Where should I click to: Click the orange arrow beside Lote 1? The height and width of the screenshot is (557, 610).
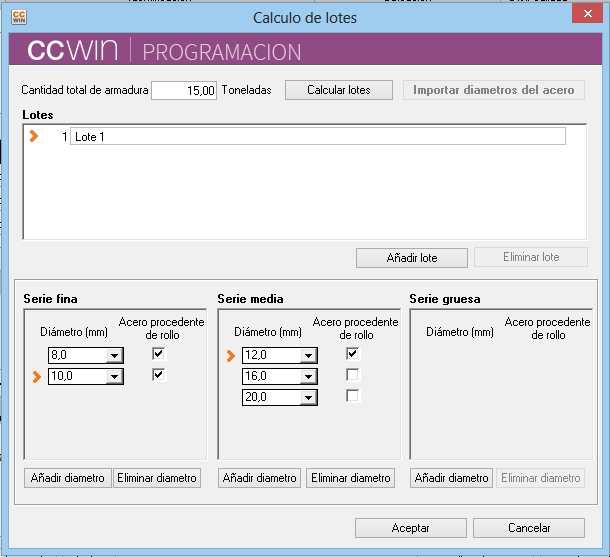click(x=34, y=136)
